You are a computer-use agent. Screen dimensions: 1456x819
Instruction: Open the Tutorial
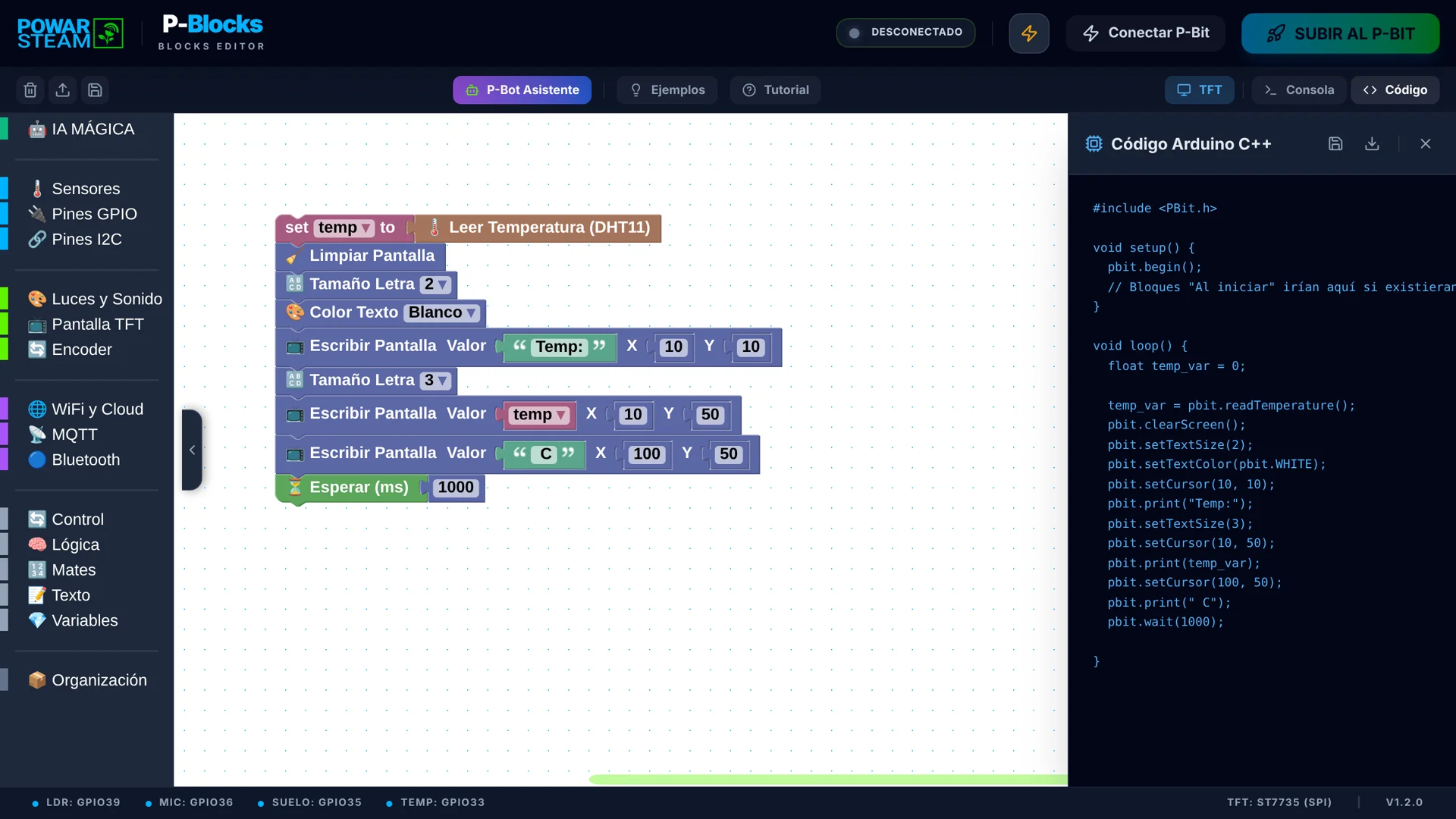(775, 90)
